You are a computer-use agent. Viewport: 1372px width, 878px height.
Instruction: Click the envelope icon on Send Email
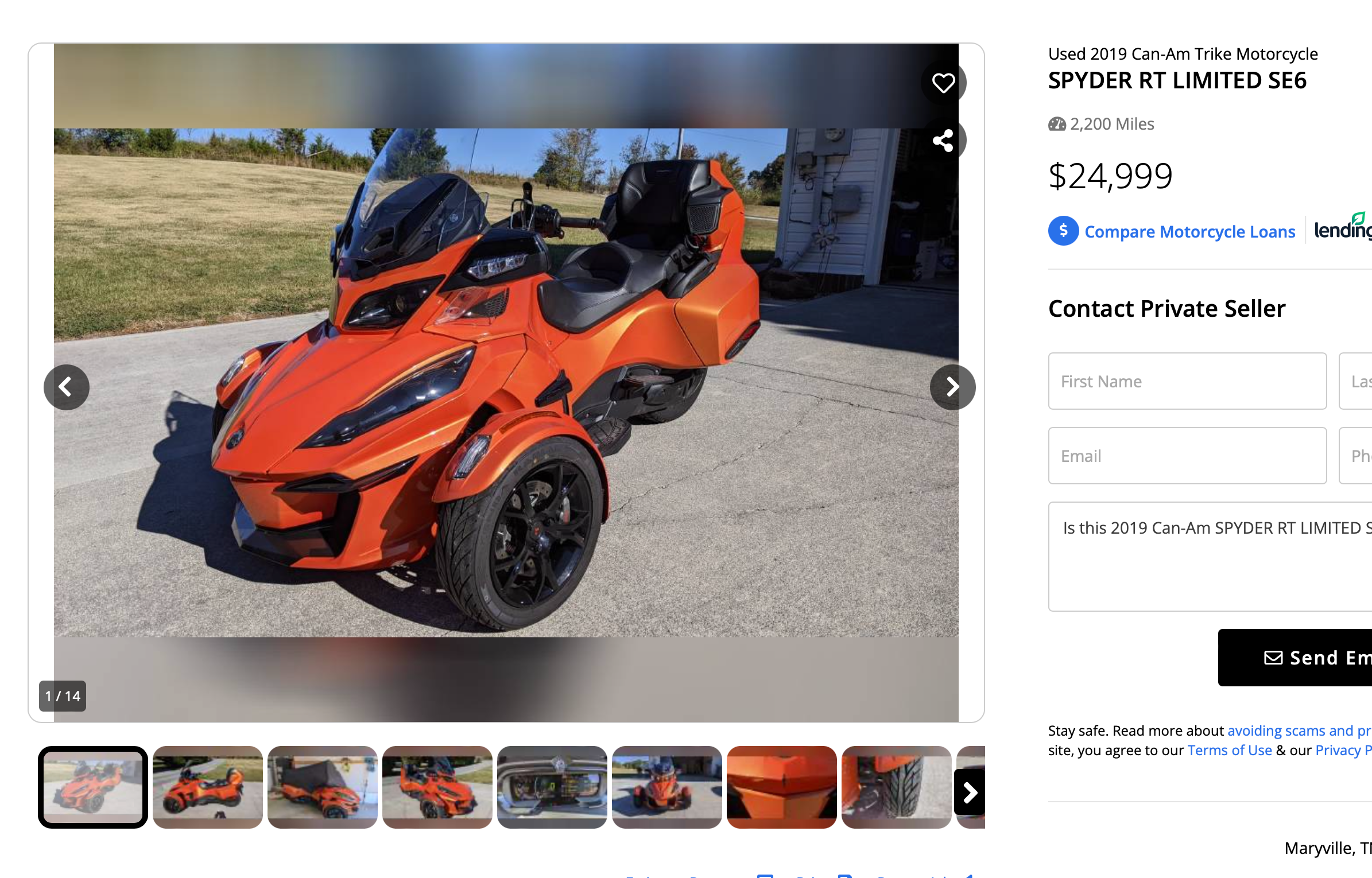pyautogui.click(x=1273, y=658)
